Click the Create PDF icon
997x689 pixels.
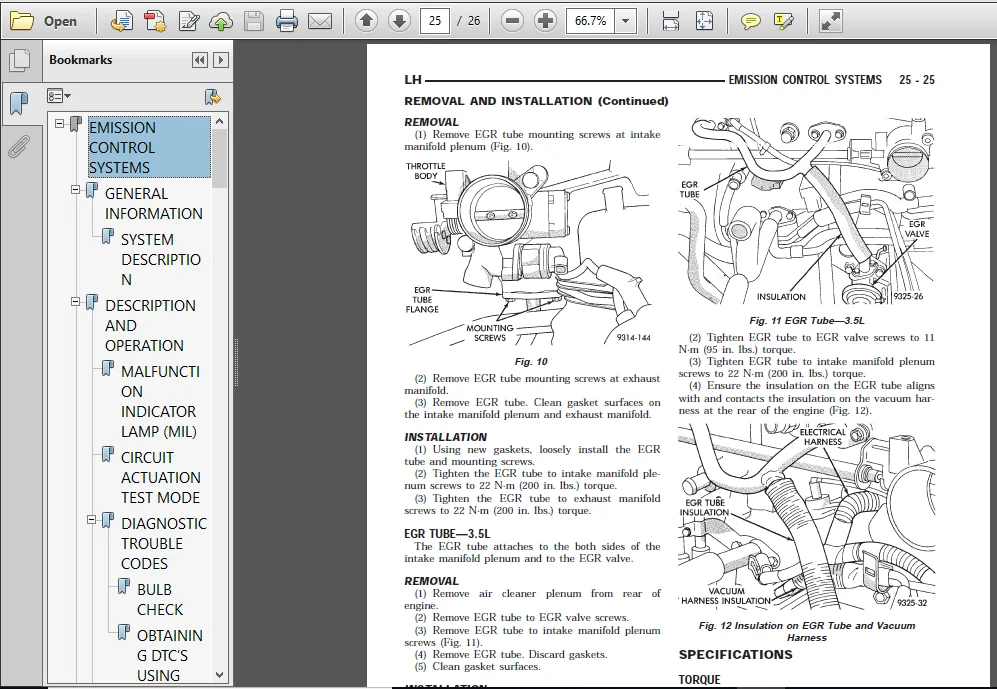tap(155, 21)
